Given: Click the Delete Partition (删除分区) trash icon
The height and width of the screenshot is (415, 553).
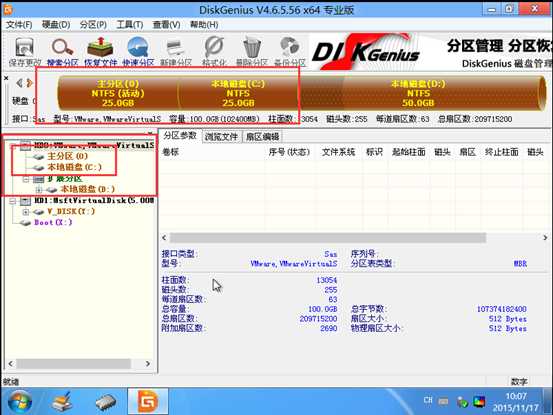Looking at the screenshot, I should (x=251, y=51).
